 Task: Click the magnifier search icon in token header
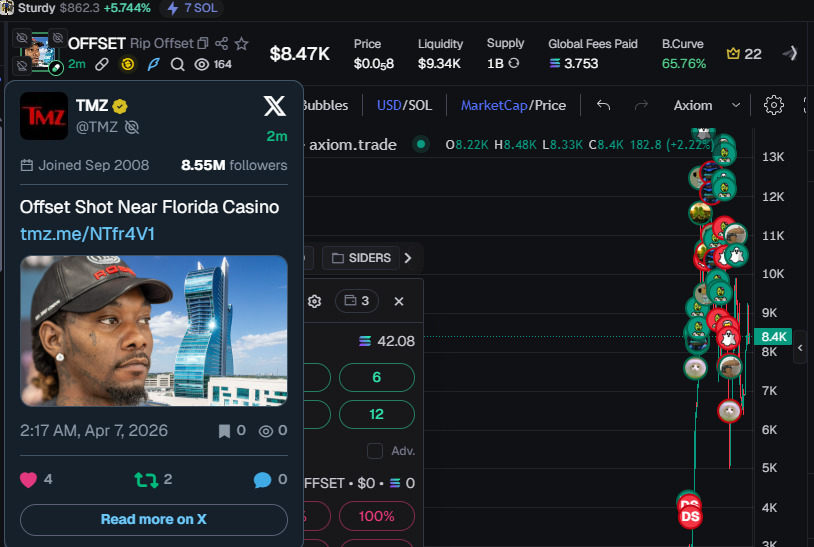coord(178,64)
